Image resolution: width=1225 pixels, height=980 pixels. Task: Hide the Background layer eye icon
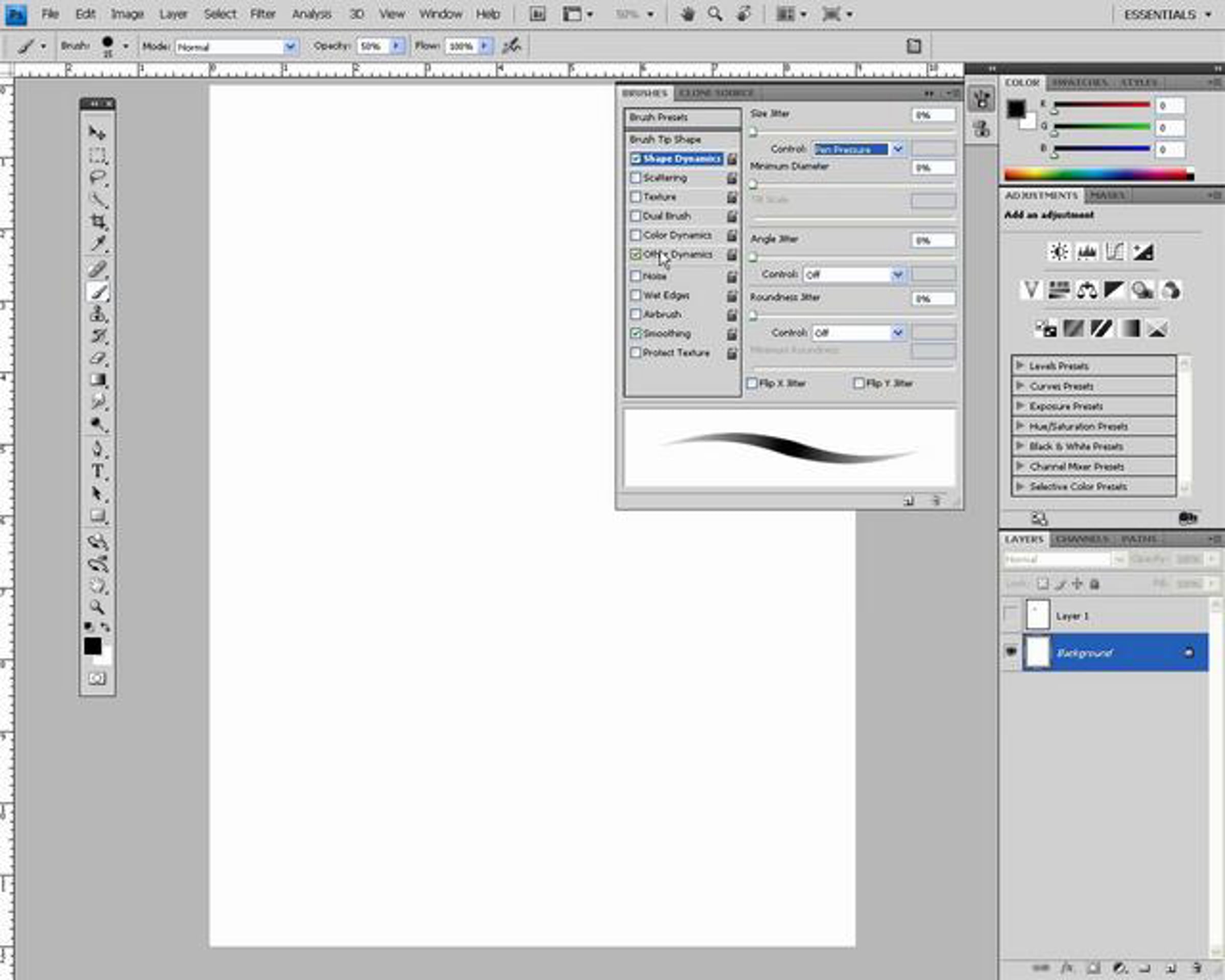[1011, 652]
